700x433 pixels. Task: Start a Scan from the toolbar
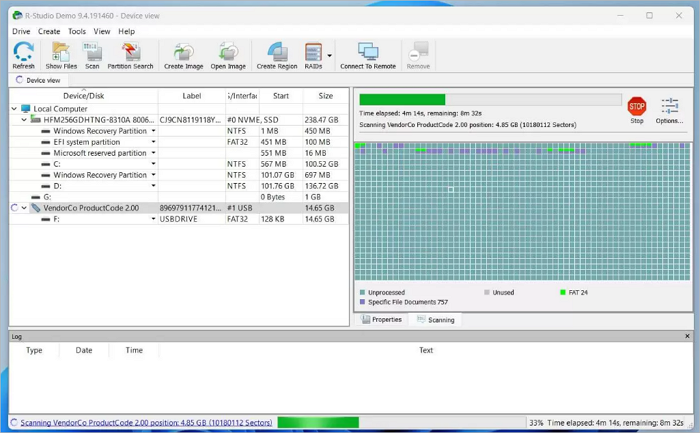coord(92,55)
